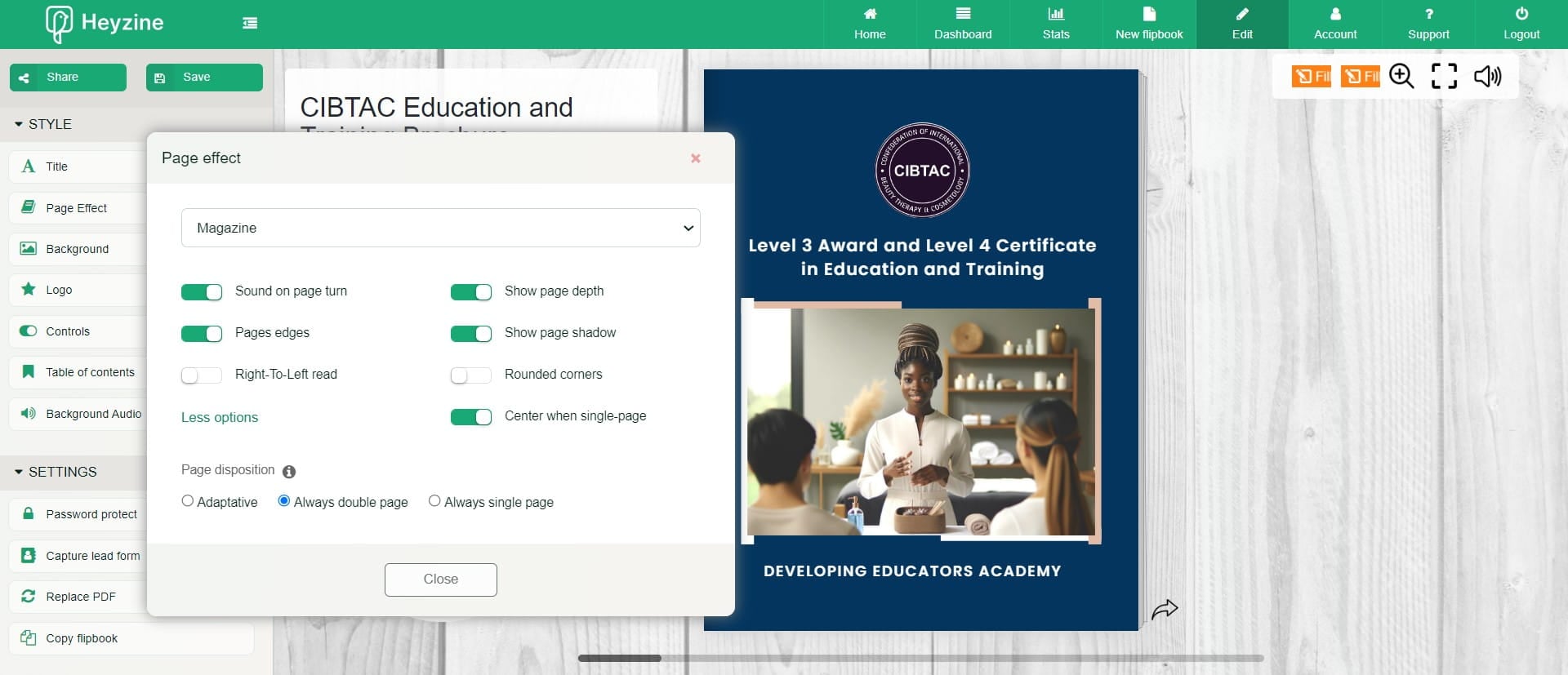Open the New flipbook menu item
1568x675 pixels.
[1149, 24]
